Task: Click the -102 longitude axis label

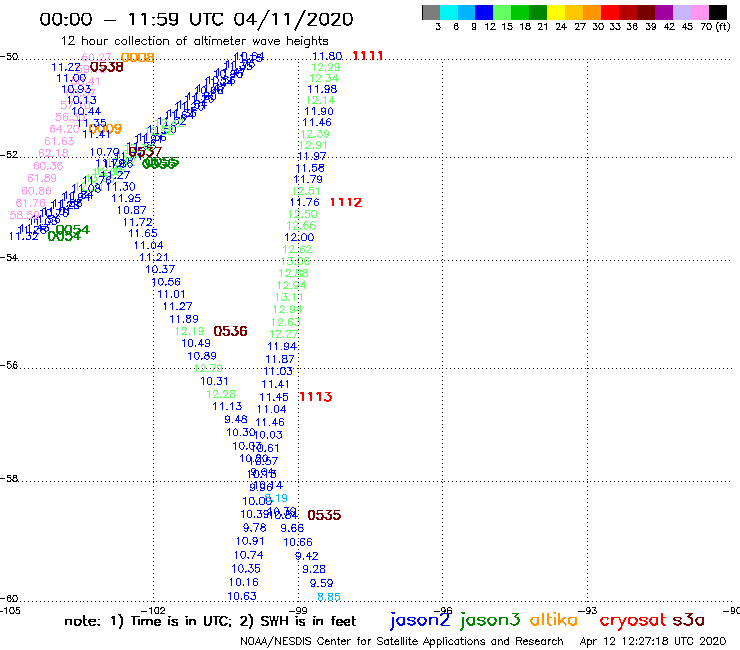Action: pos(154,610)
